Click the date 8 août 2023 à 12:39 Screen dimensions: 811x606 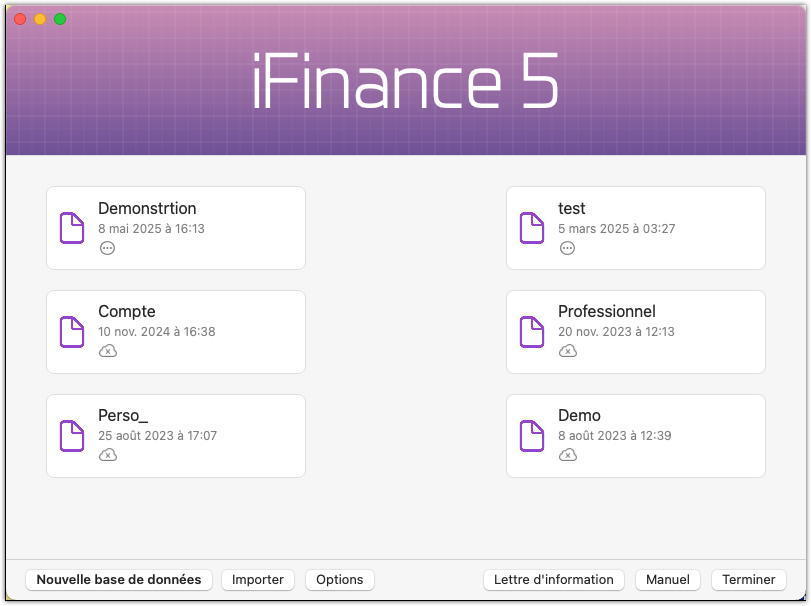click(x=614, y=435)
